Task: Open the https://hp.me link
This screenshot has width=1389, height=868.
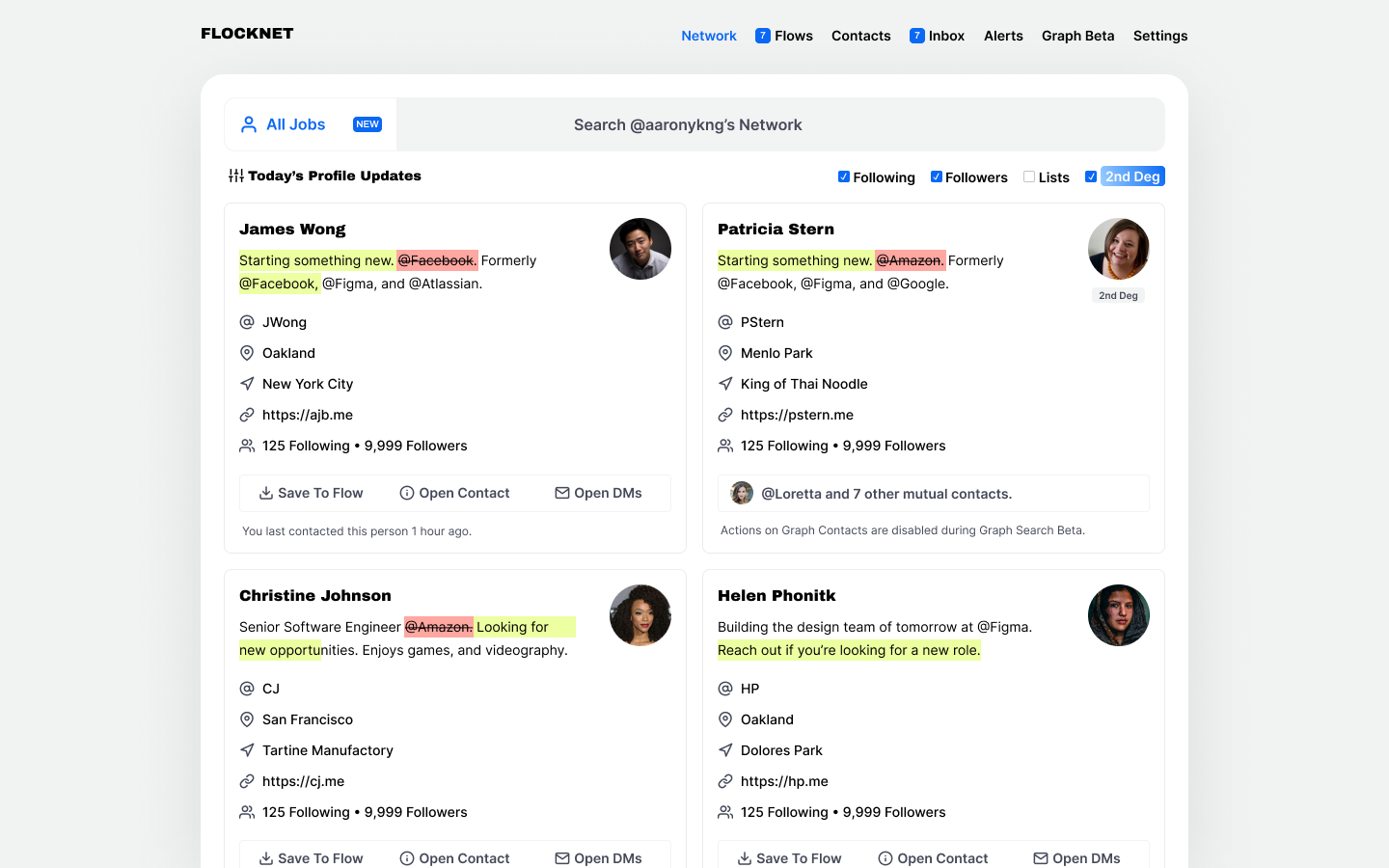Action: coord(784,781)
